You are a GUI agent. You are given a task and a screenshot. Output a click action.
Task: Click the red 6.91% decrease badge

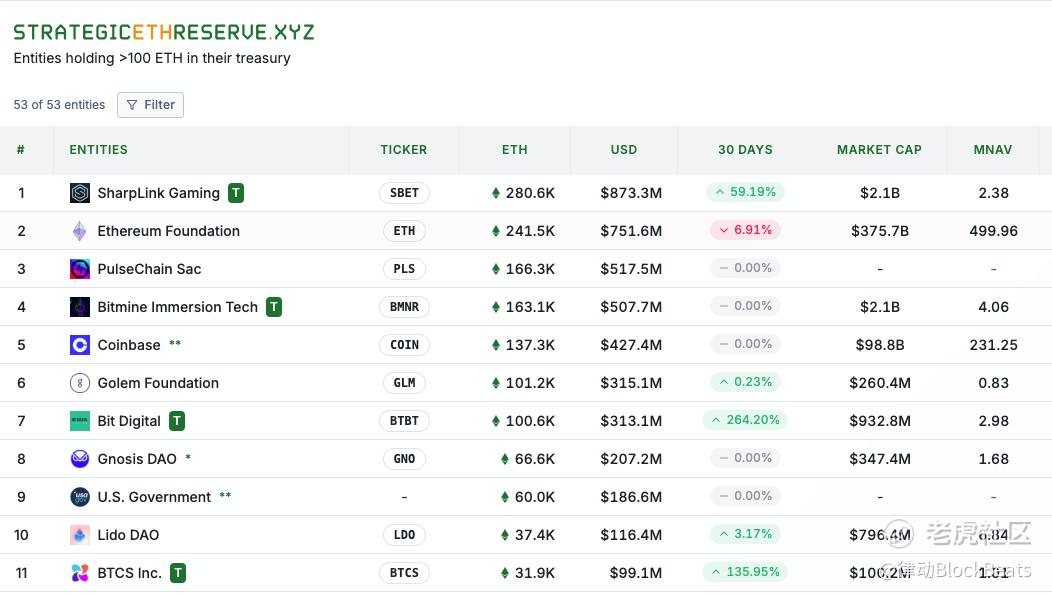[x=745, y=230]
